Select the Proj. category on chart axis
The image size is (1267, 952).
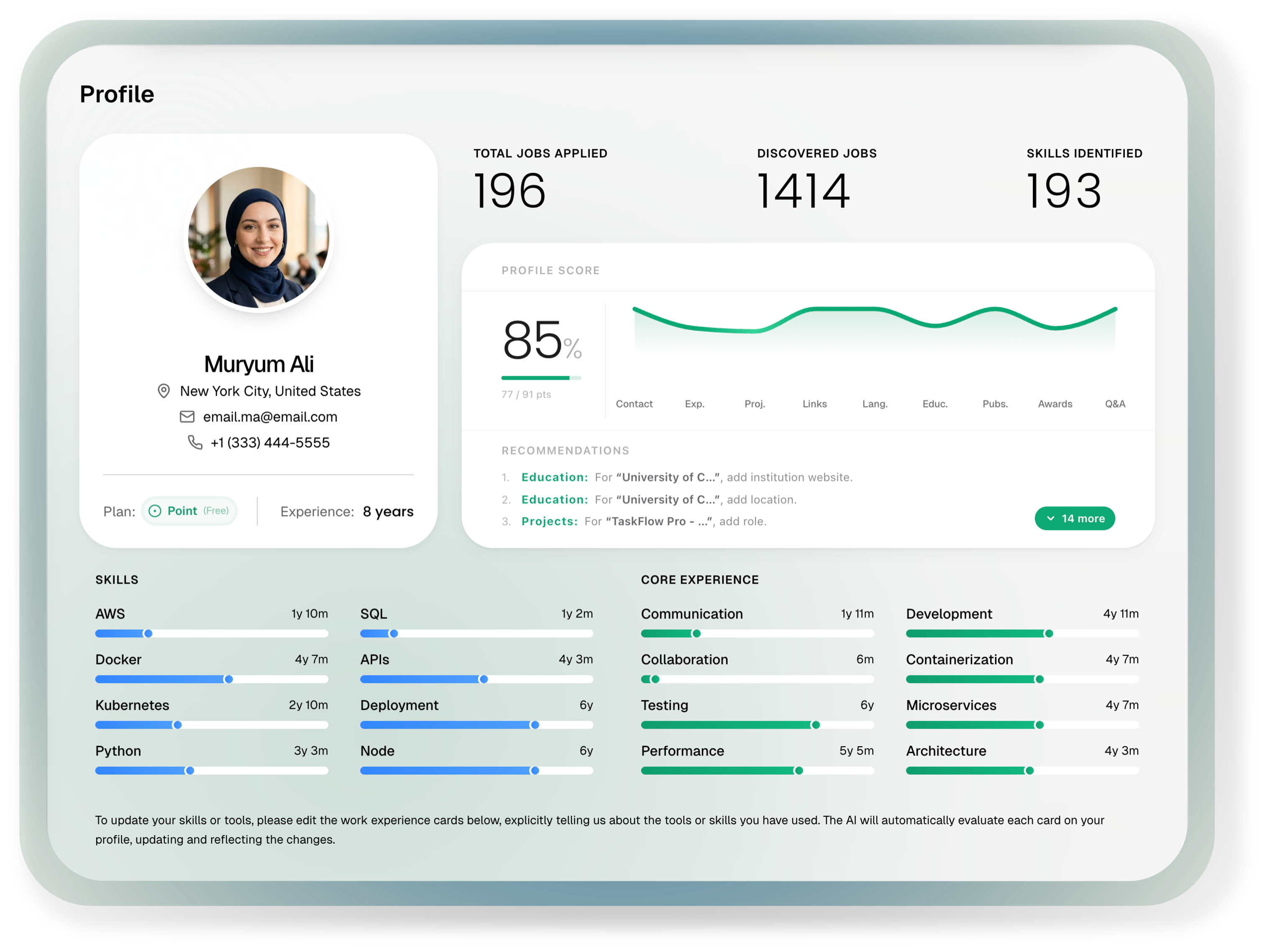754,404
